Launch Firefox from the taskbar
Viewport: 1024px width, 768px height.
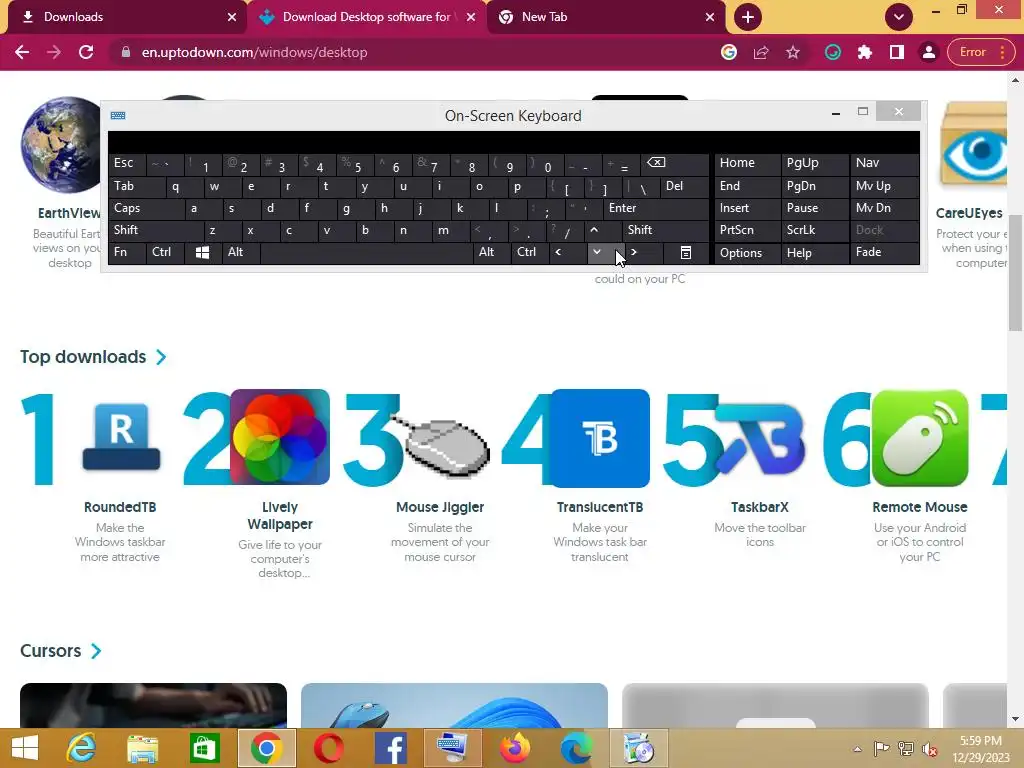(x=515, y=748)
